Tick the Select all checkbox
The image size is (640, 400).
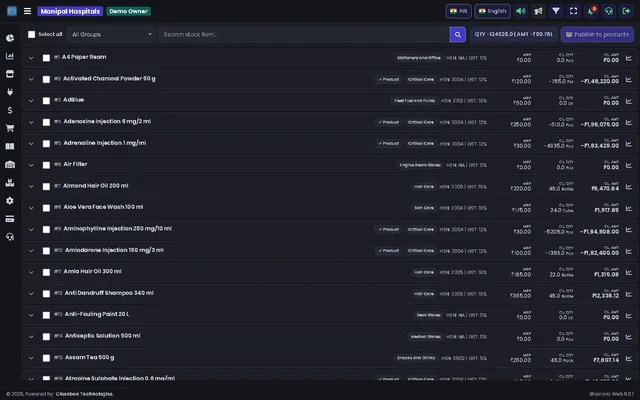tap(31, 34)
